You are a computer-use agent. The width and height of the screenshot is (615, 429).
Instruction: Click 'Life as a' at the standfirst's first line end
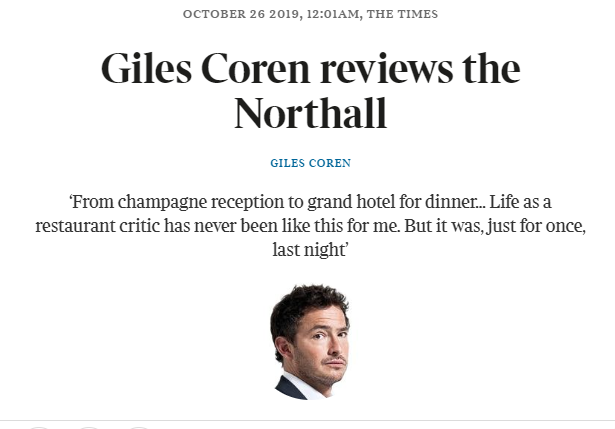coord(520,202)
